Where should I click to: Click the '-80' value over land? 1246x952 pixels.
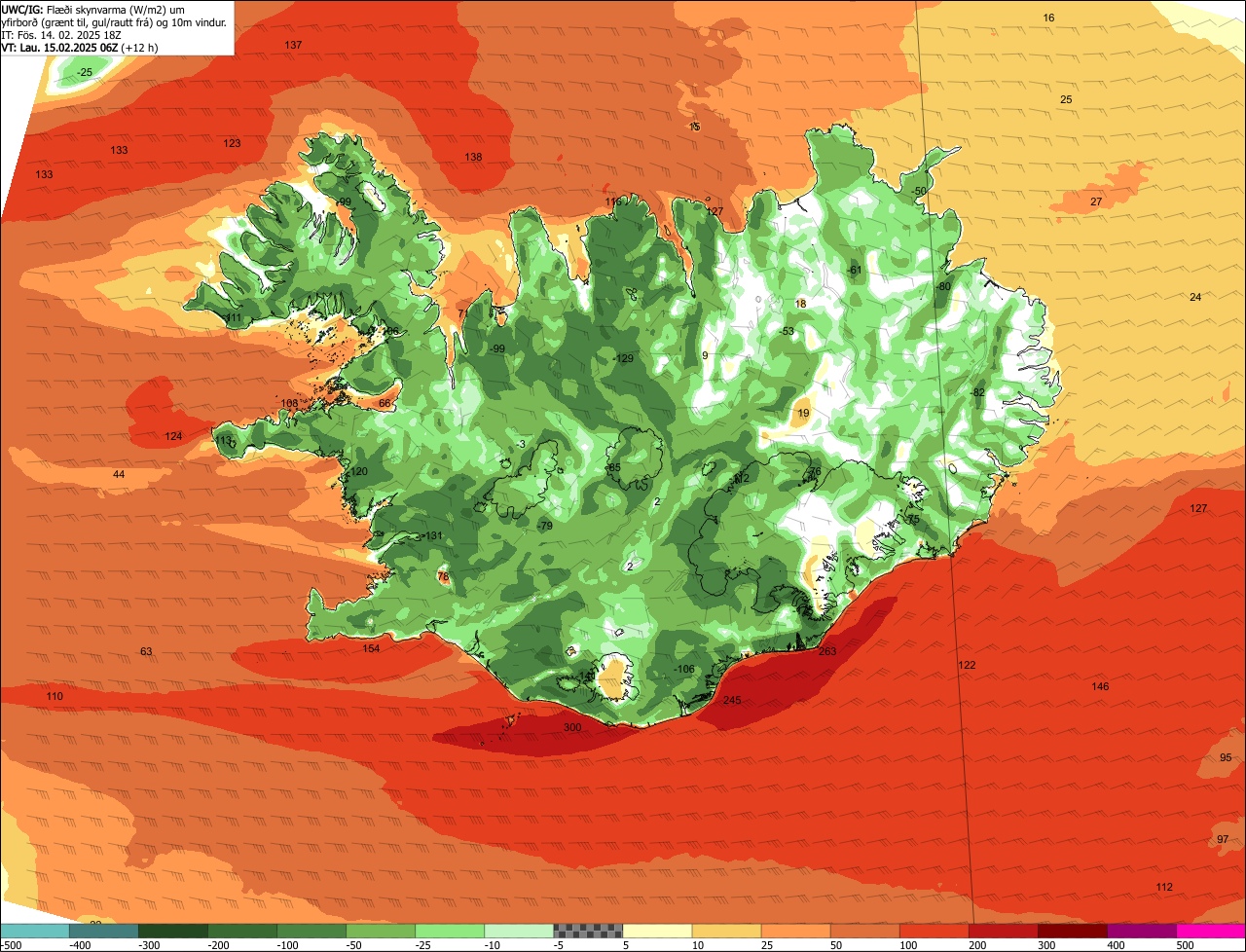[942, 286]
